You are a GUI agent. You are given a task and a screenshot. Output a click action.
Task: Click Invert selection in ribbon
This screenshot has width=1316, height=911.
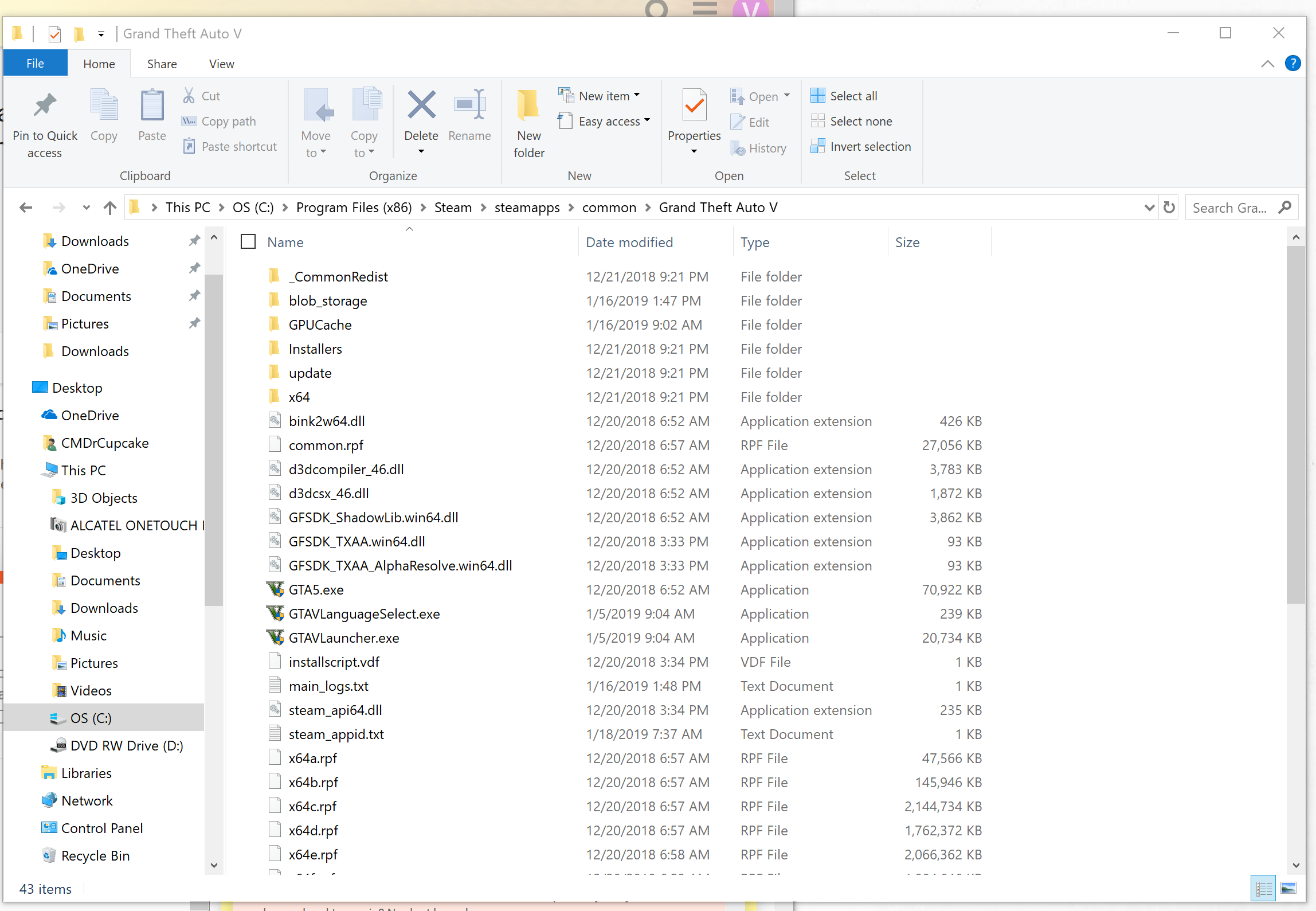click(x=870, y=147)
